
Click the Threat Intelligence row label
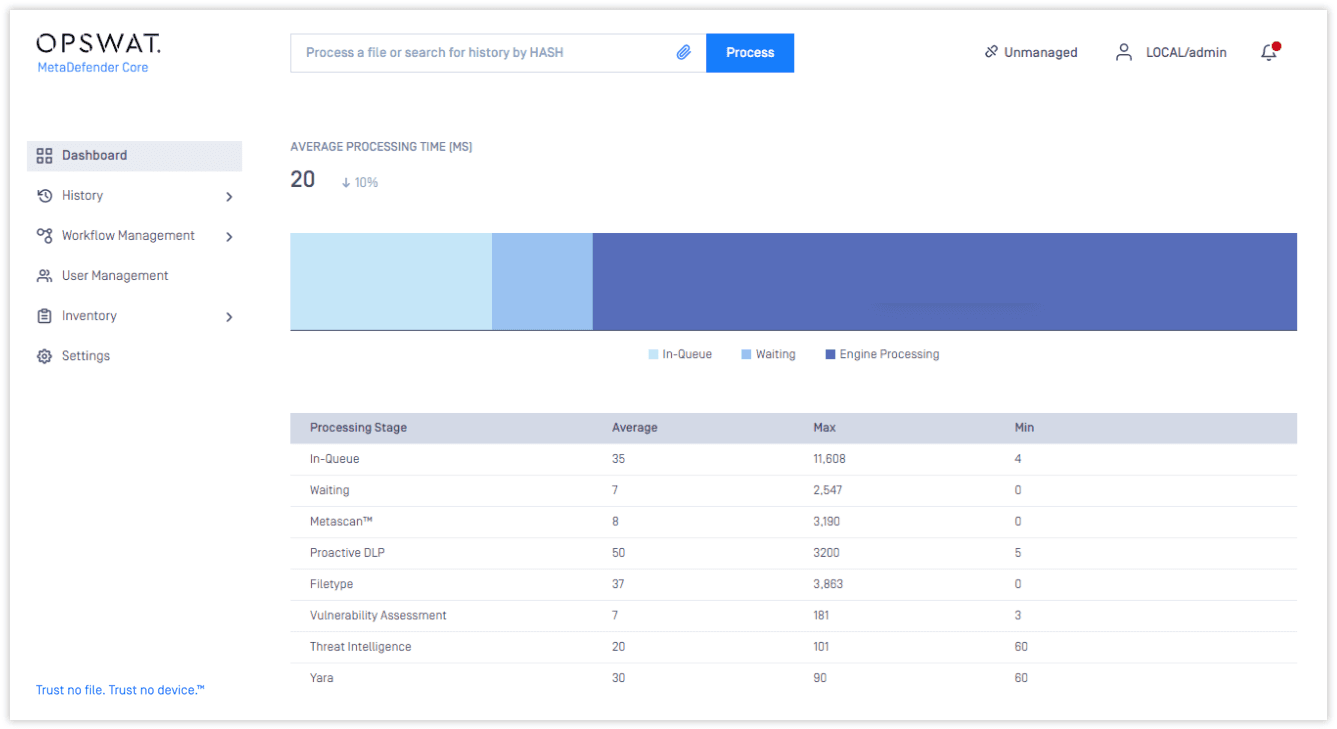pos(361,647)
